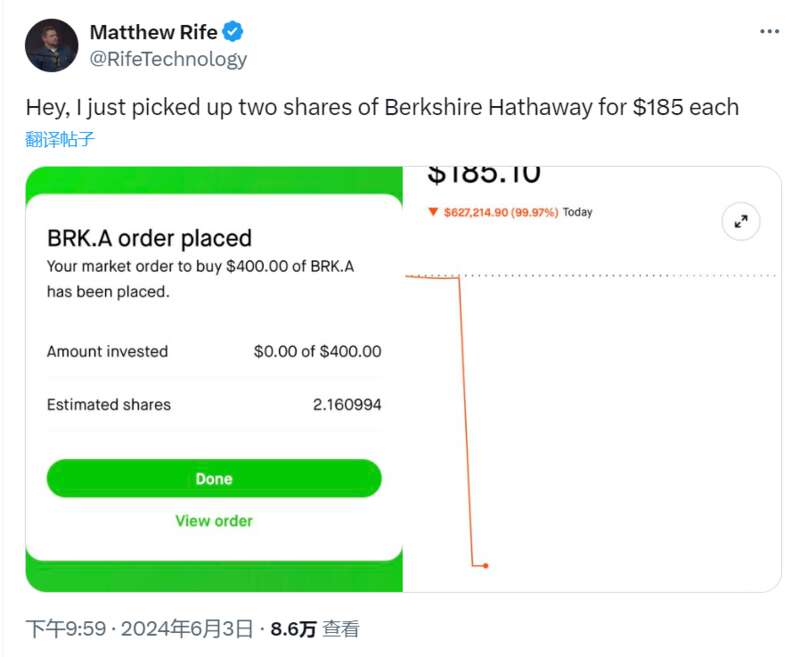800x657 pixels.
Task: Select the Estimated shares row showing 2.160994
Action: coord(214,405)
